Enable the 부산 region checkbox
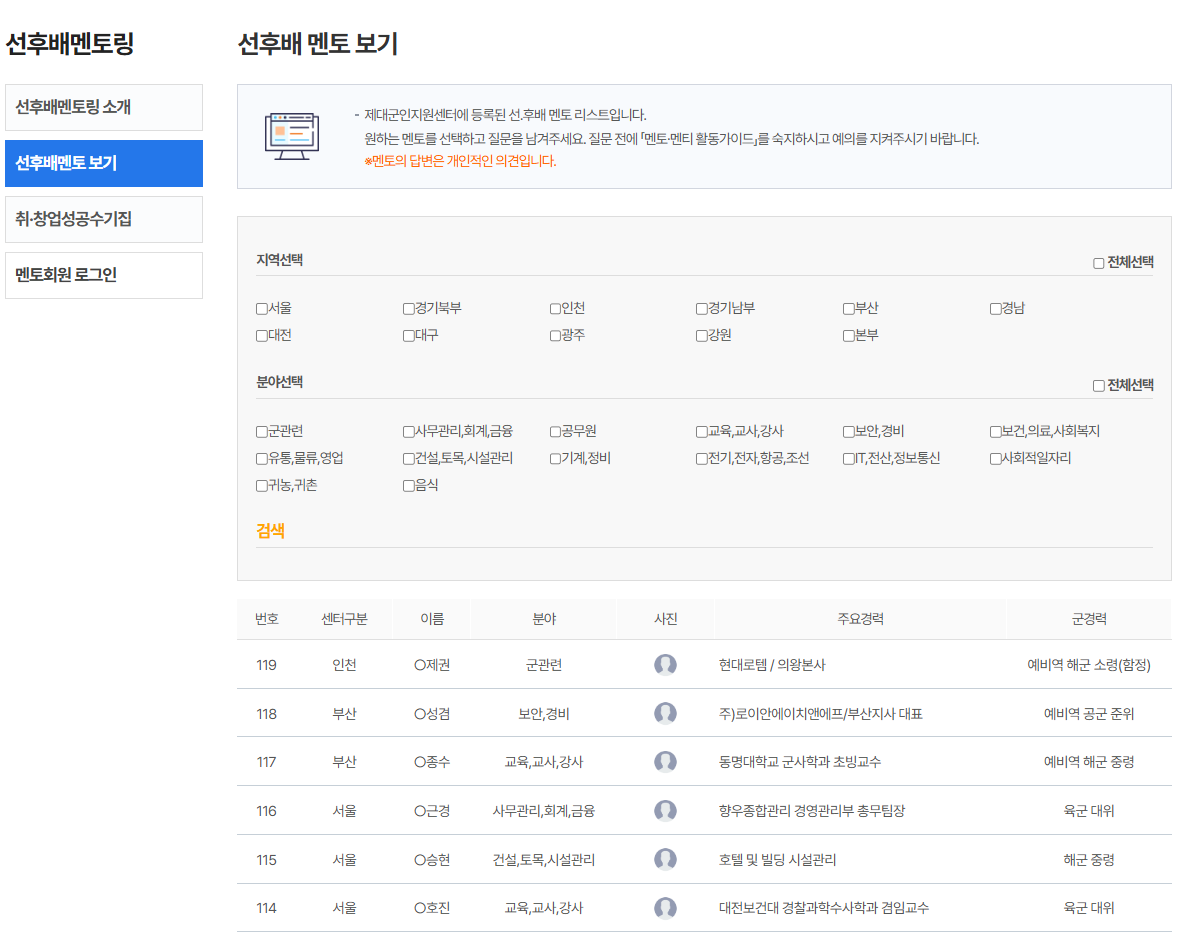The width and height of the screenshot is (1188, 932). pyautogui.click(x=849, y=308)
